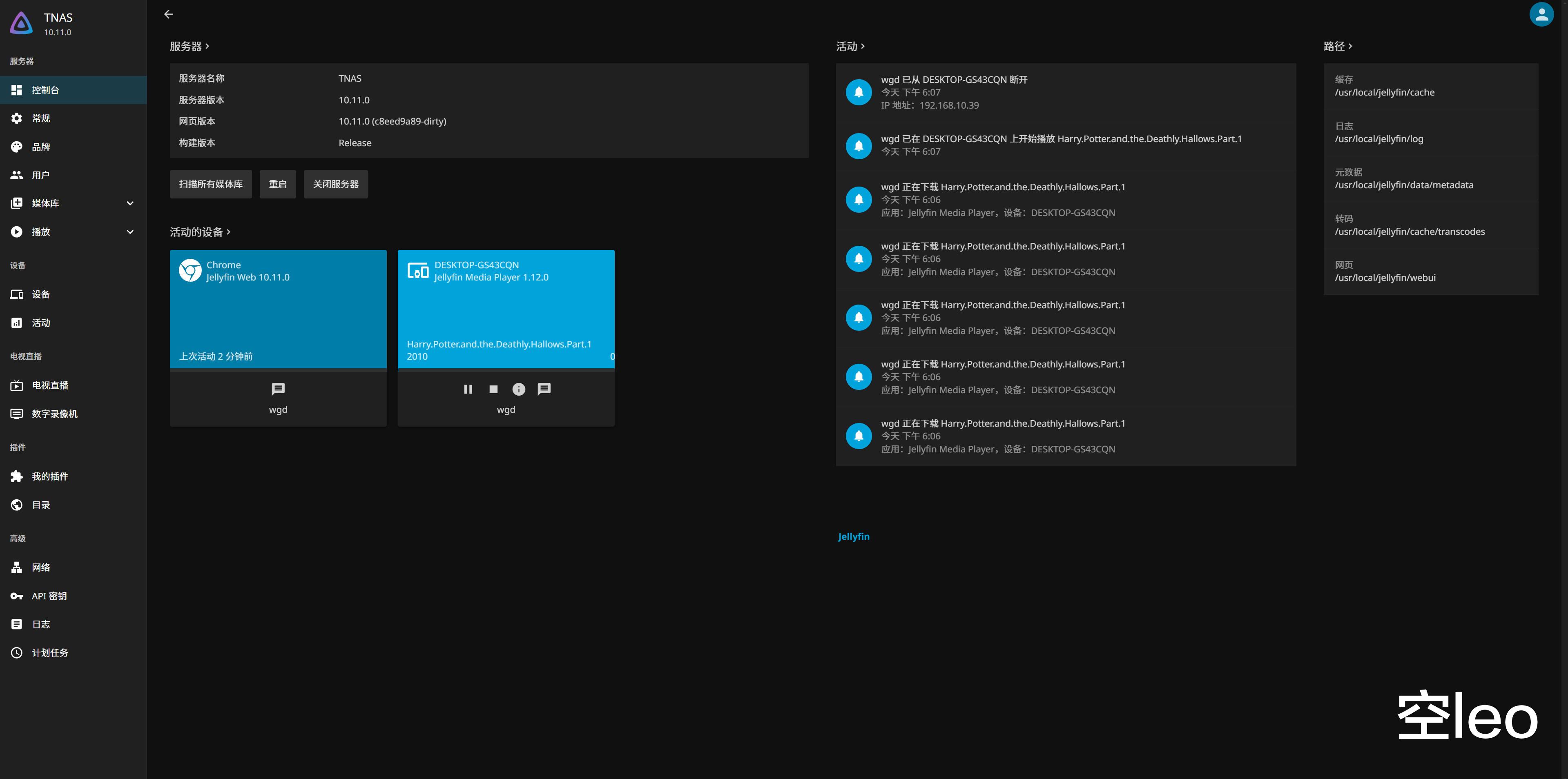Click the back arrow at top
Image resolution: width=1568 pixels, height=779 pixels.
(169, 14)
